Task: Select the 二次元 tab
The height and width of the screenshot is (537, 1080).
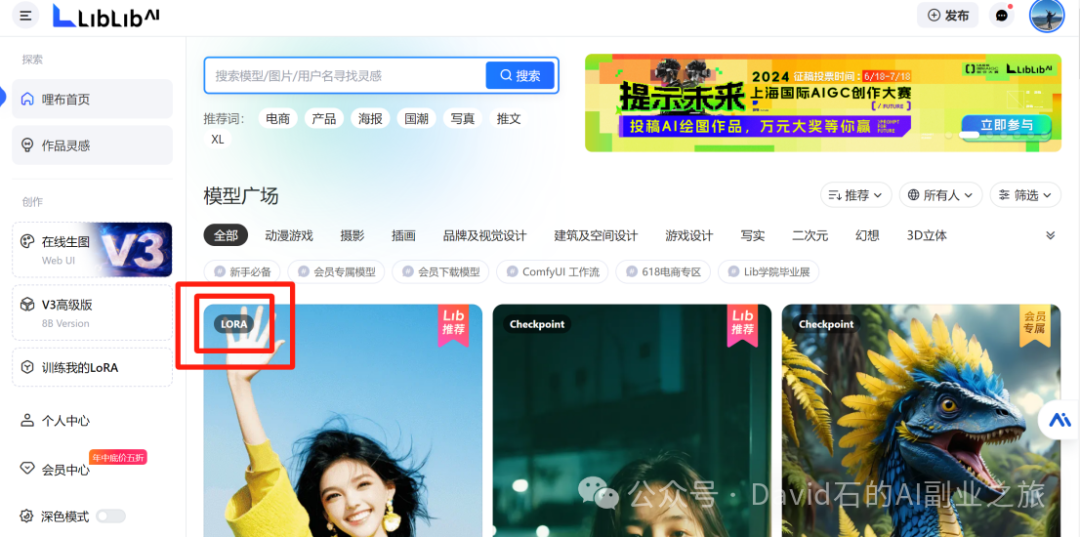Action: [809, 235]
